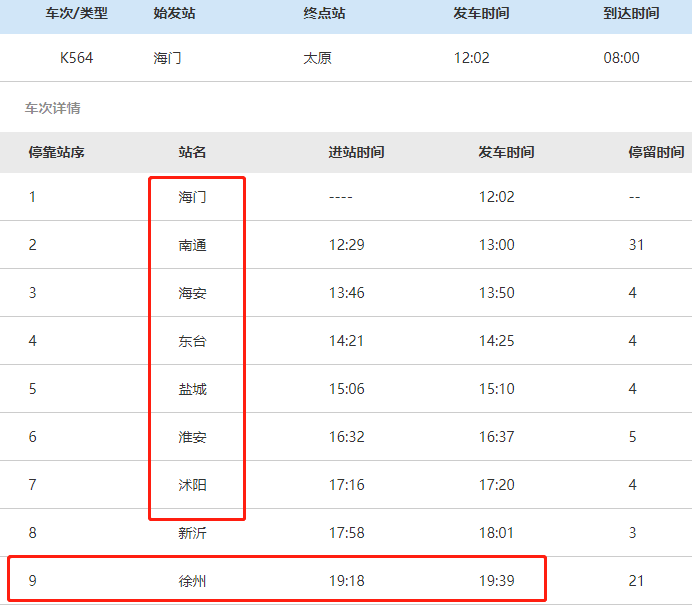Click origin station 海门 in the summary row

coord(167,58)
